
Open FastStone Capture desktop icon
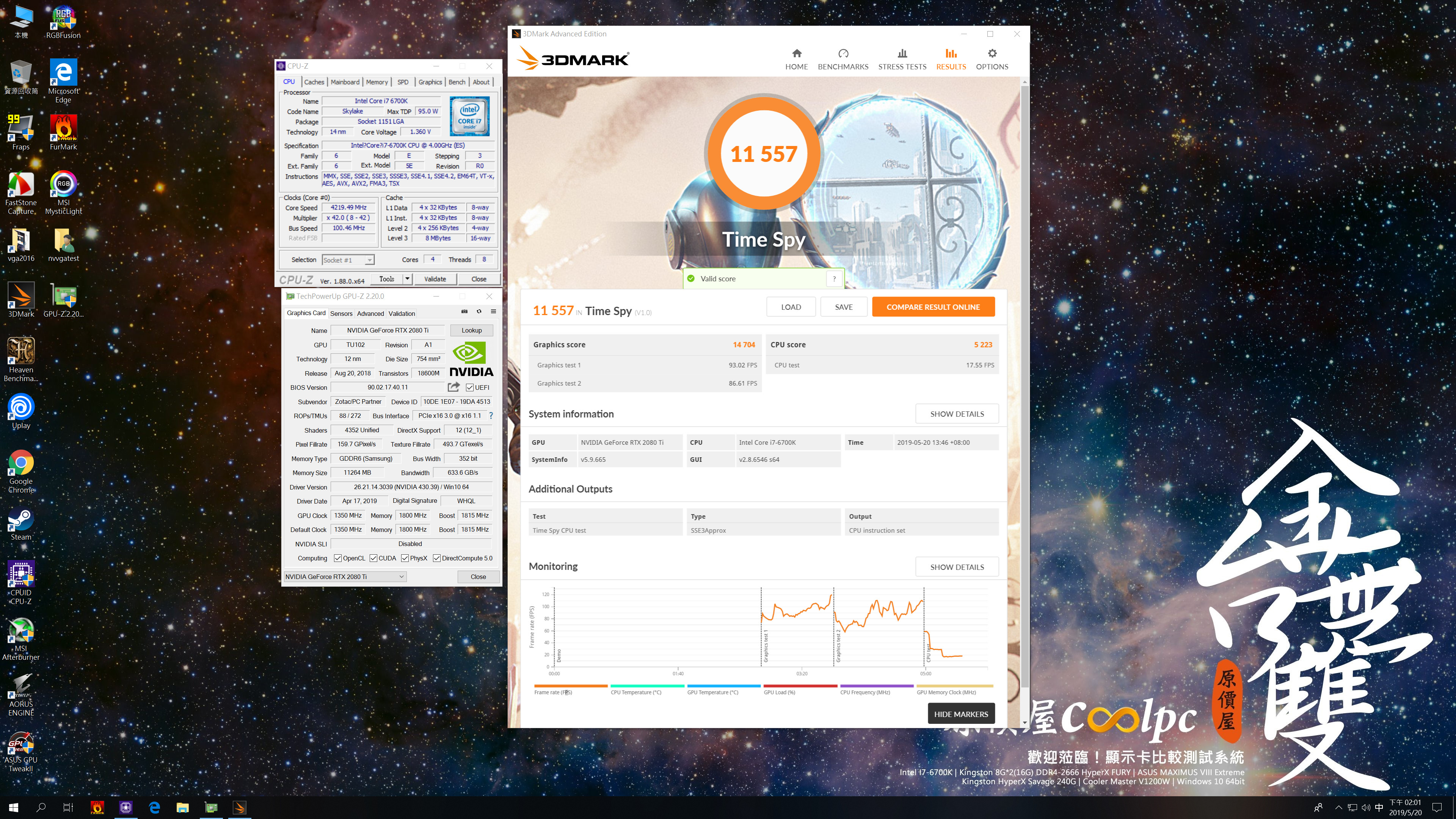point(21,193)
